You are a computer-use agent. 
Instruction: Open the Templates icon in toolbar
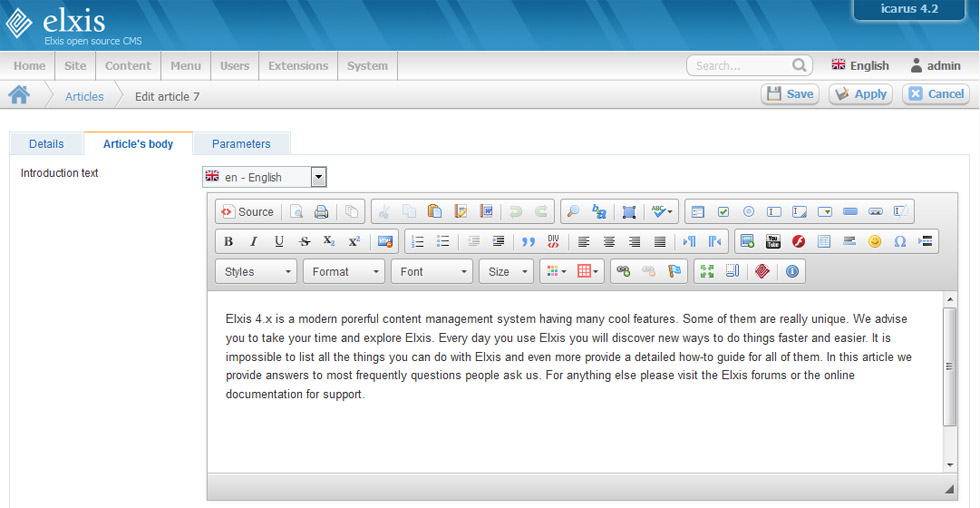coord(352,212)
